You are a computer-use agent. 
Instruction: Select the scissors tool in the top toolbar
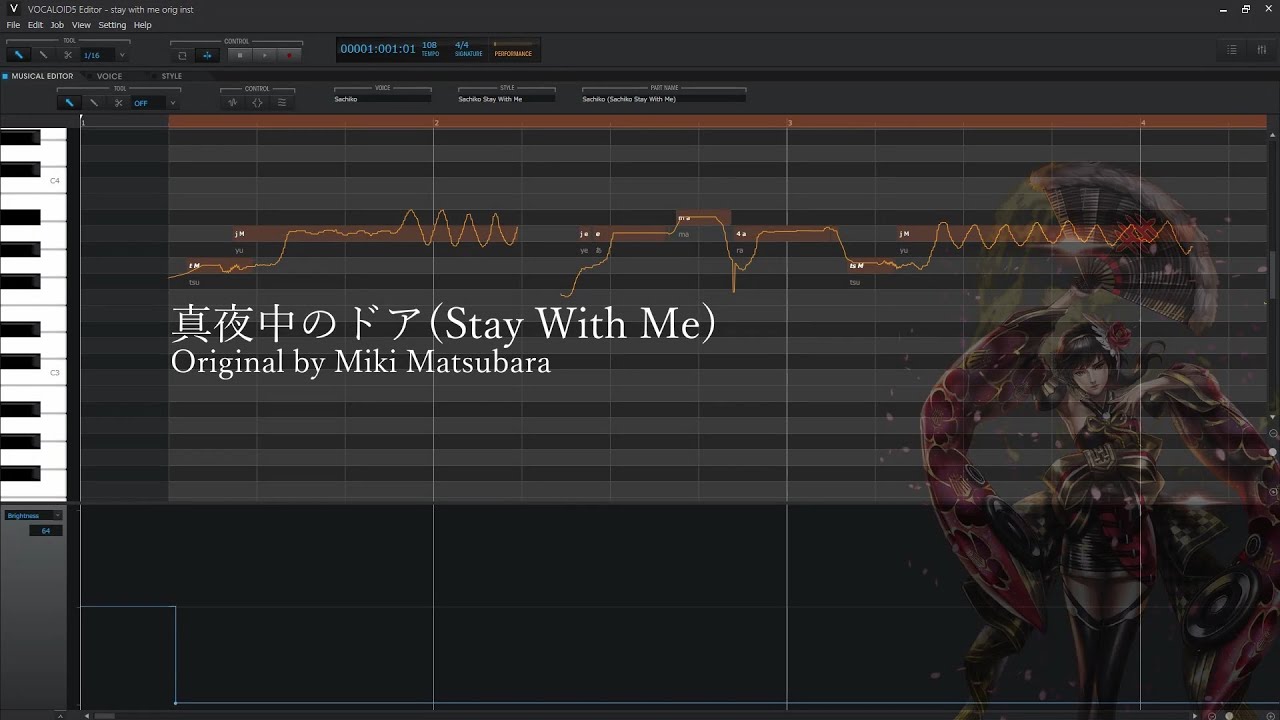(68, 55)
